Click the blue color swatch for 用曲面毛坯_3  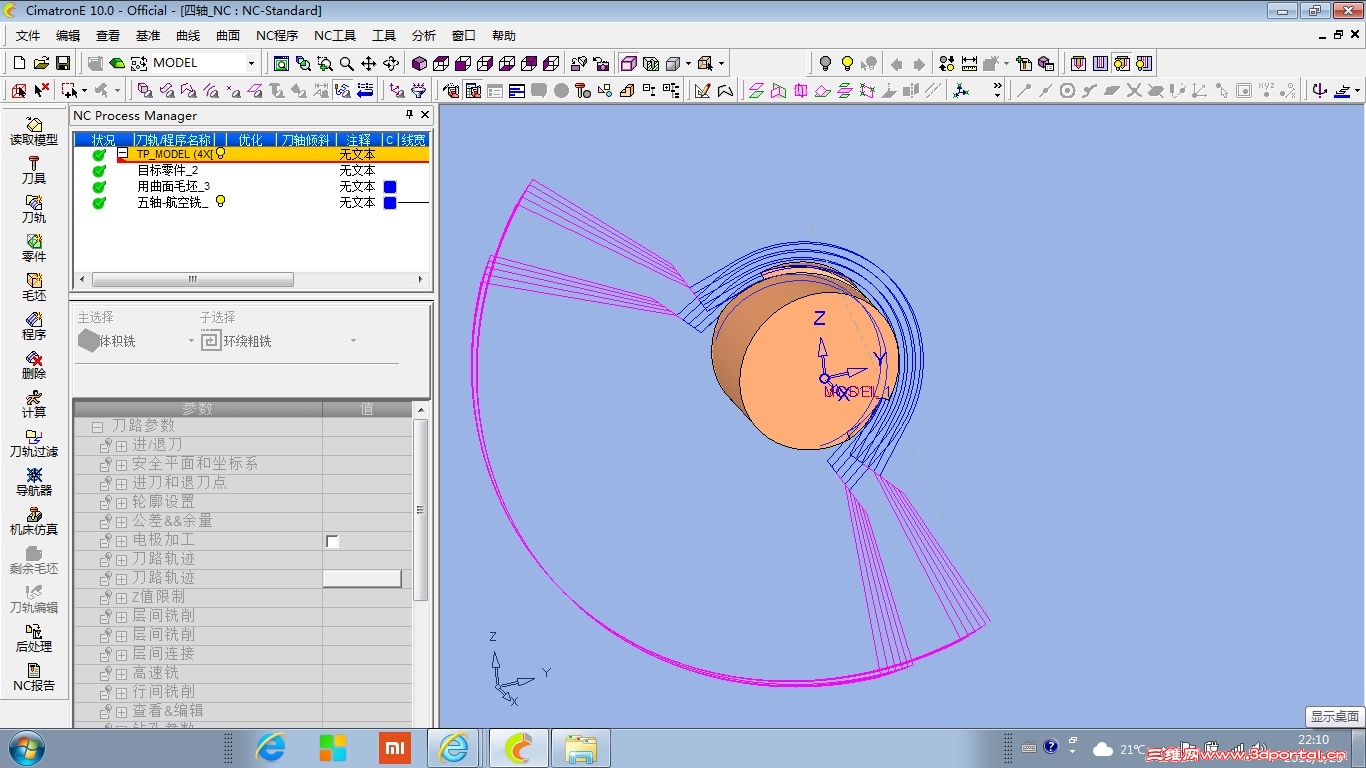coord(390,187)
